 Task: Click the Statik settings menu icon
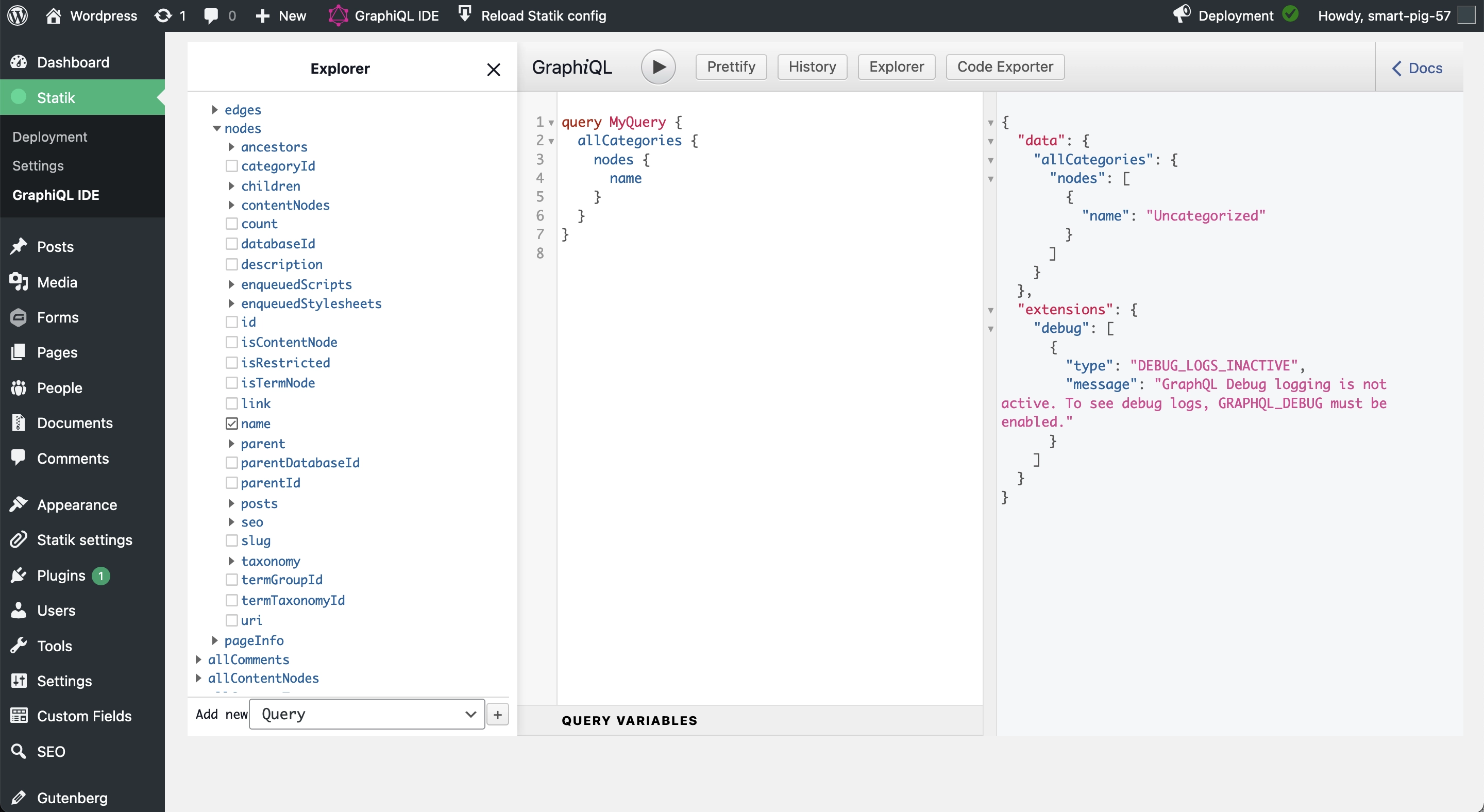(19, 539)
